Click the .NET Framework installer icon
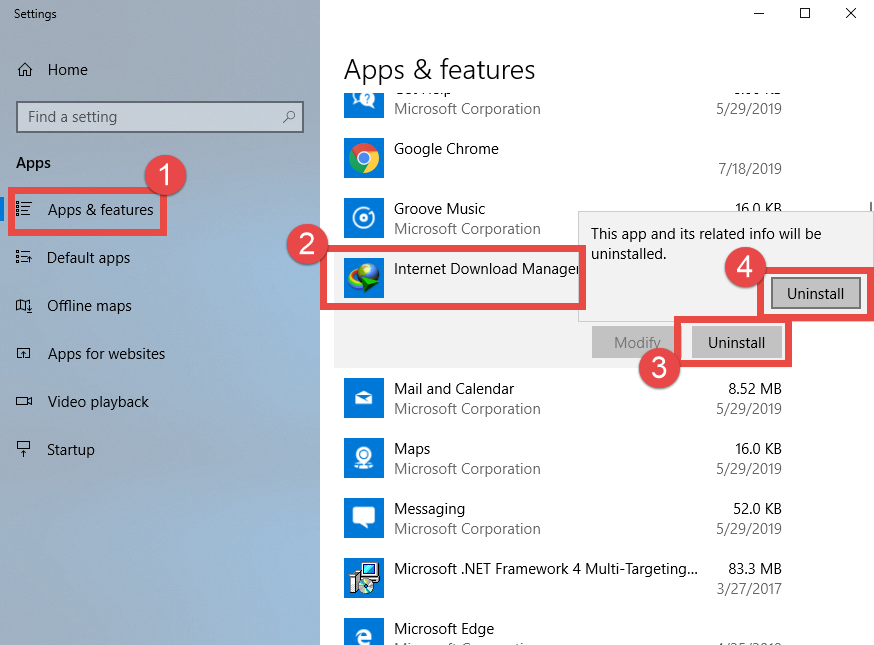The image size is (874, 645). (x=363, y=578)
